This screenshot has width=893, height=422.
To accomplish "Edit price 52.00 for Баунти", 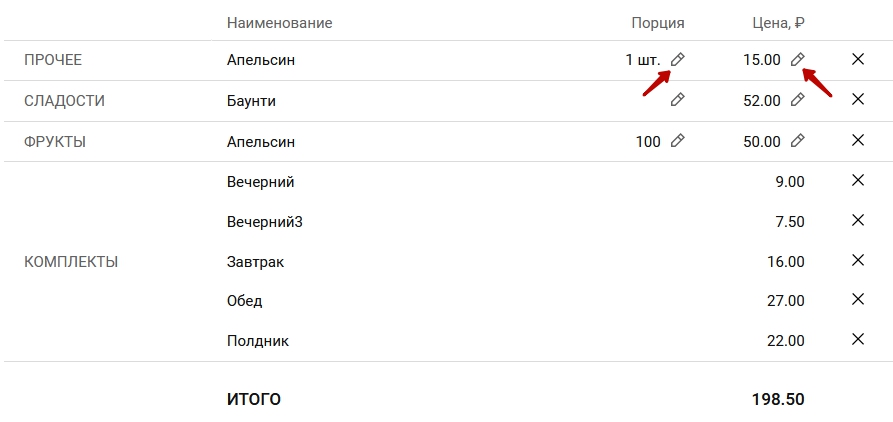I will click(x=798, y=100).
